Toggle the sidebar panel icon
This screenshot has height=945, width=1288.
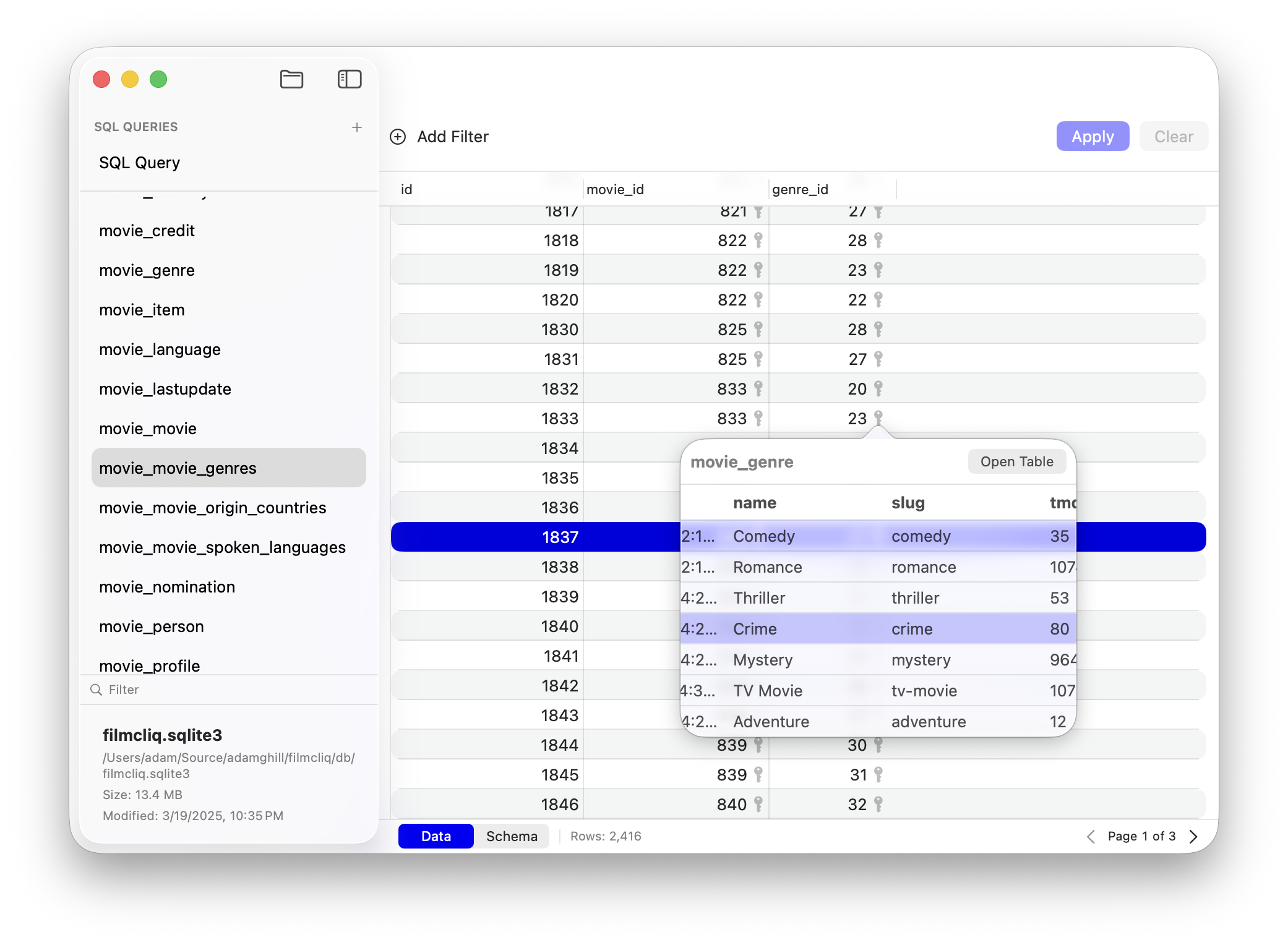click(350, 79)
